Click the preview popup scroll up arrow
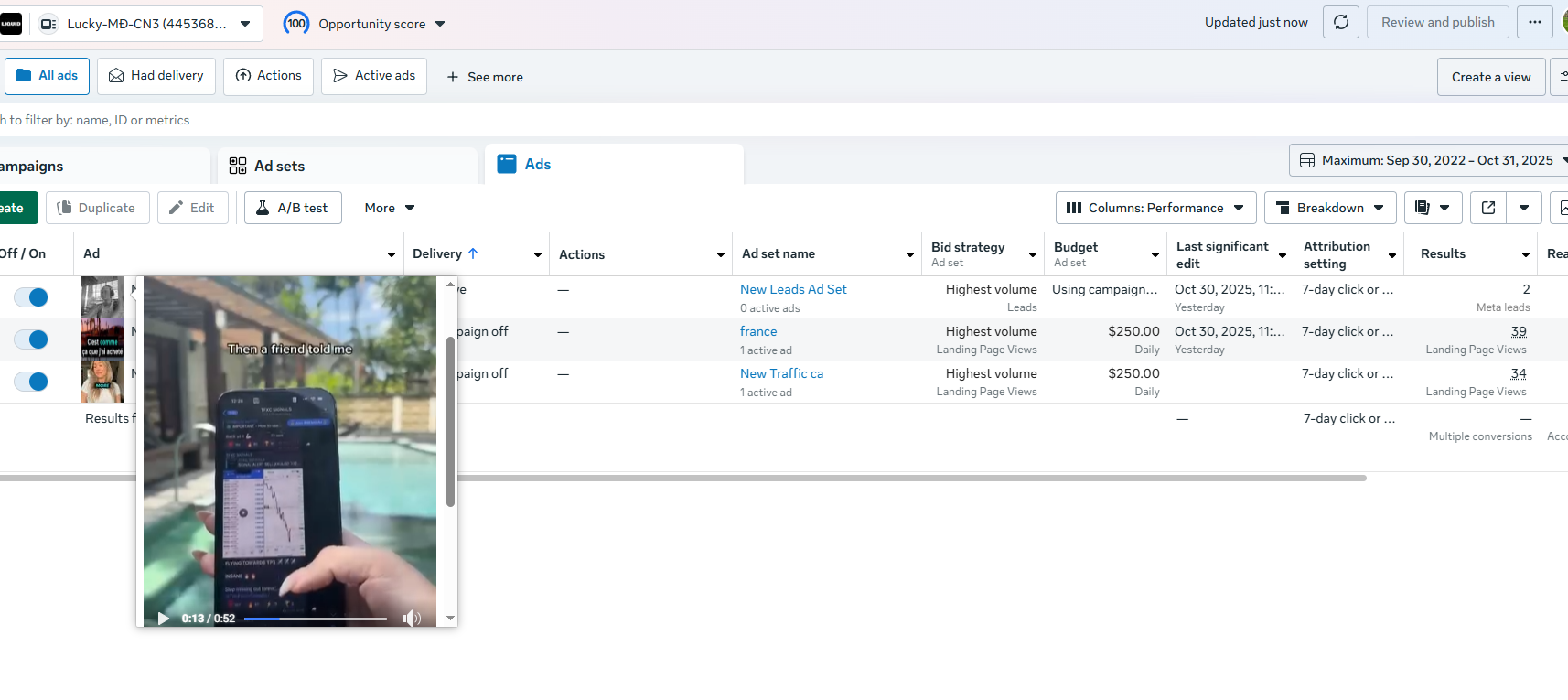 [450, 285]
